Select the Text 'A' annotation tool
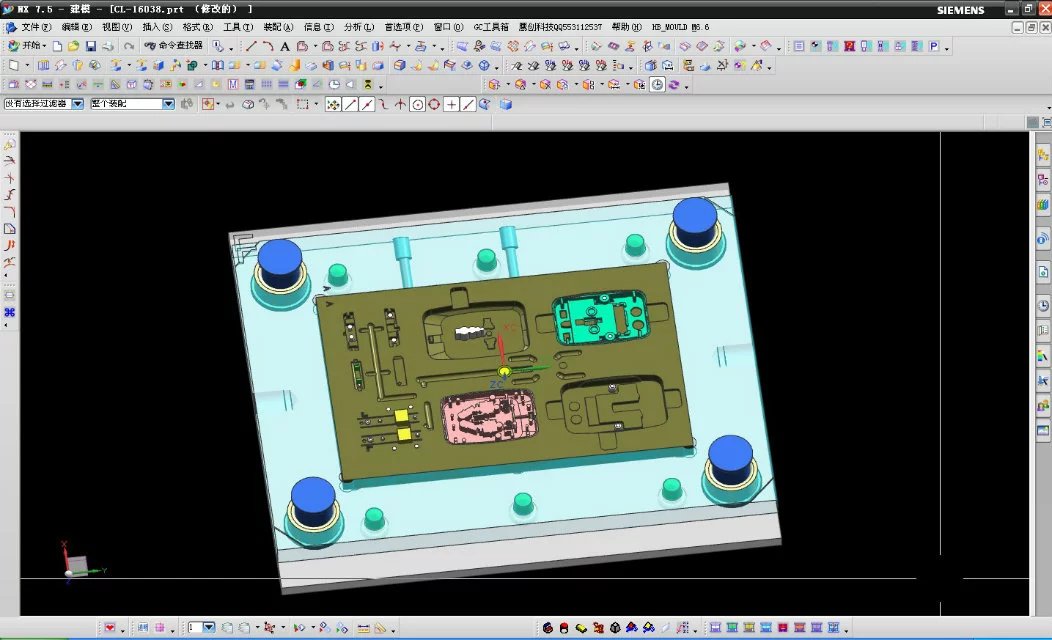Image resolution: width=1052 pixels, height=640 pixels. coord(284,46)
